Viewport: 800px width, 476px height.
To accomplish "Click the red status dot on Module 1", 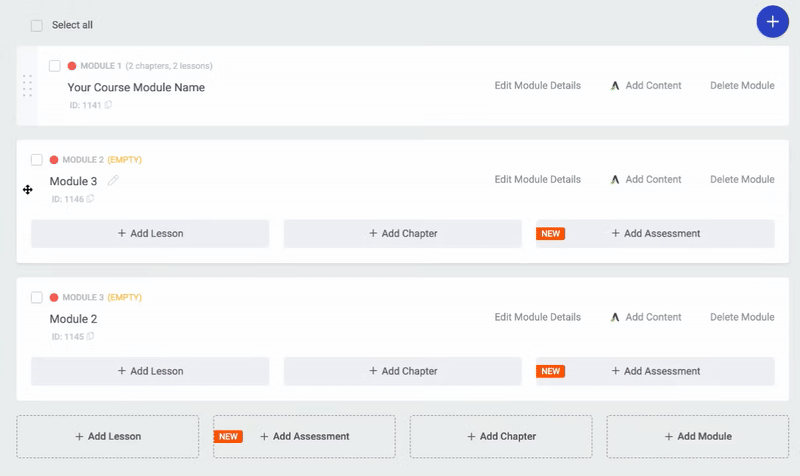I will pos(72,66).
